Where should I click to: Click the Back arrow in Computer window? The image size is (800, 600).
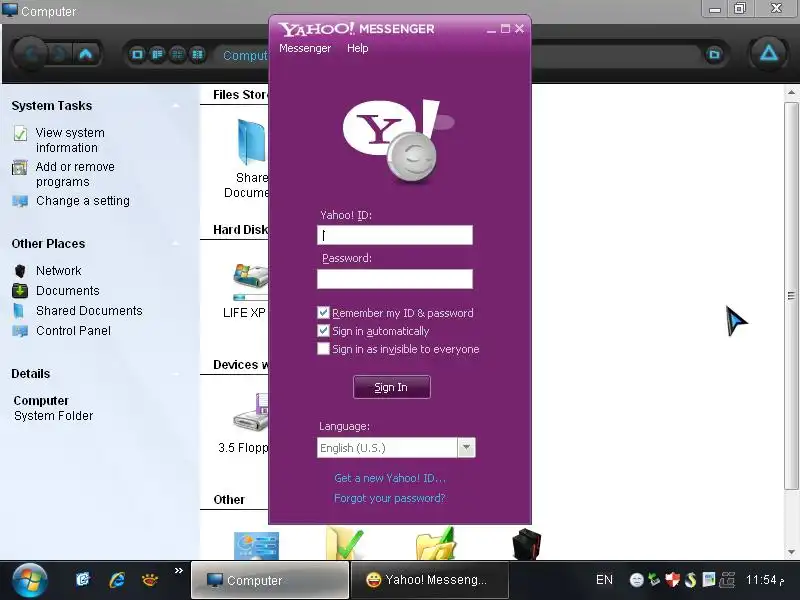click(31, 54)
